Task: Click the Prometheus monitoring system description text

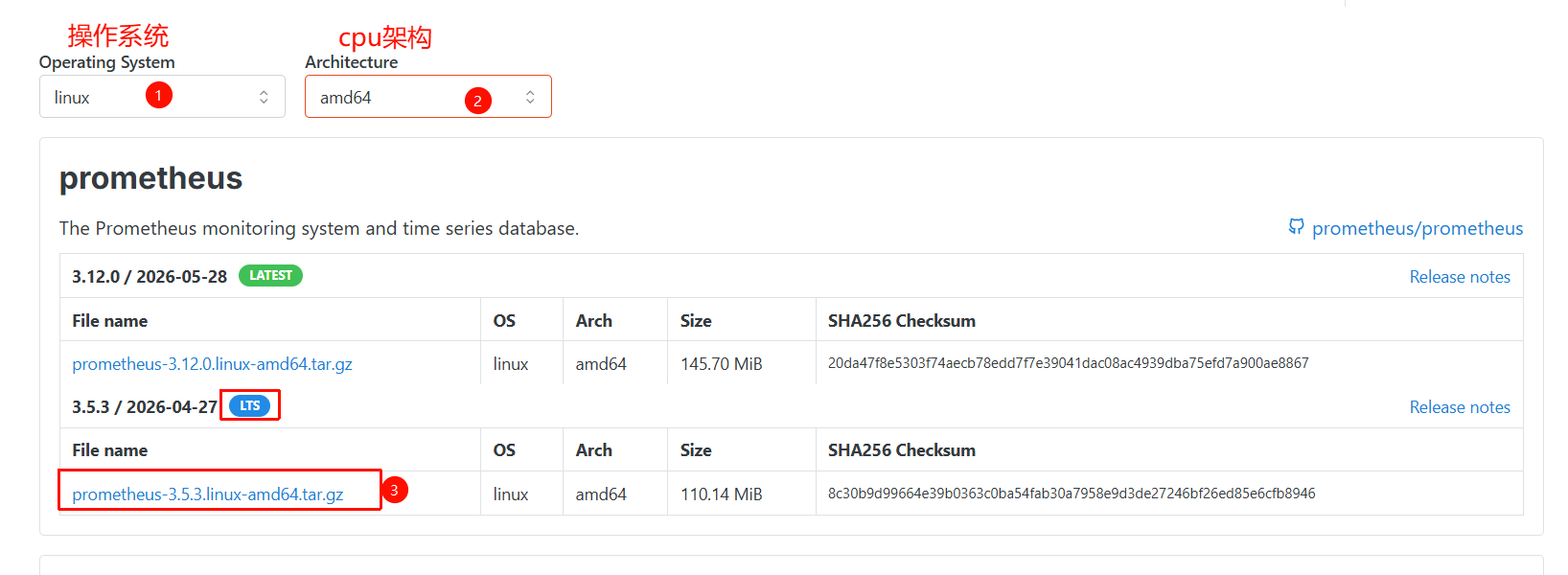Action: pyautogui.click(x=319, y=228)
